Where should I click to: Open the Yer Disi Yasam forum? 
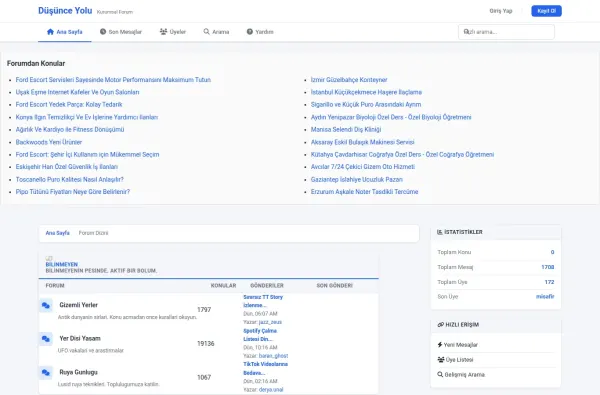pyautogui.click(x=80, y=338)
